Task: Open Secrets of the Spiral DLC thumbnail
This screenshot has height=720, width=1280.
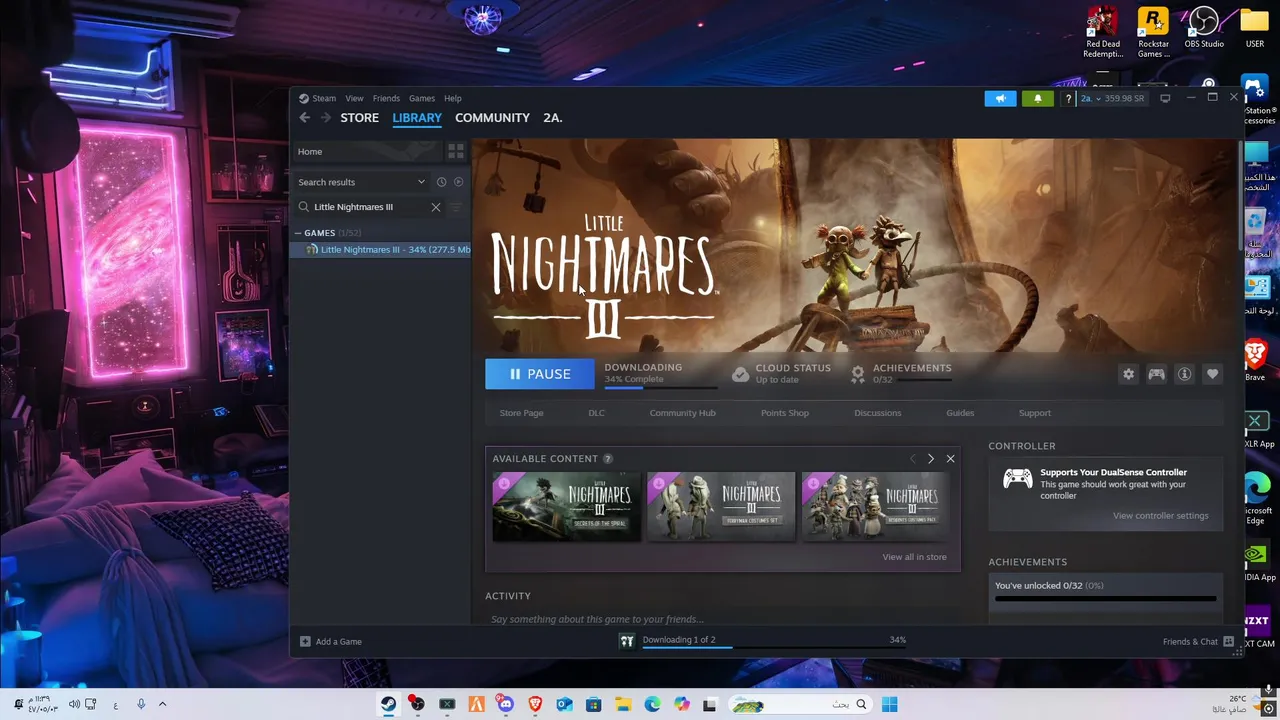Action: coord(566,506)
